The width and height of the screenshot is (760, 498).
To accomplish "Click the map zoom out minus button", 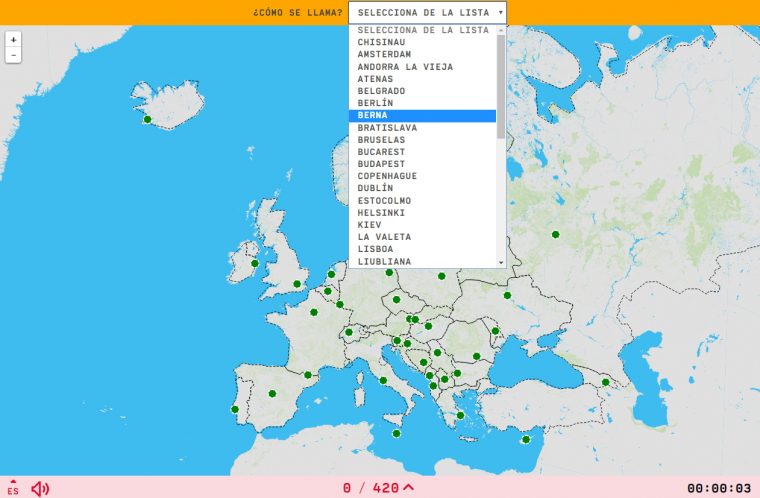I will tap(13, 56).
